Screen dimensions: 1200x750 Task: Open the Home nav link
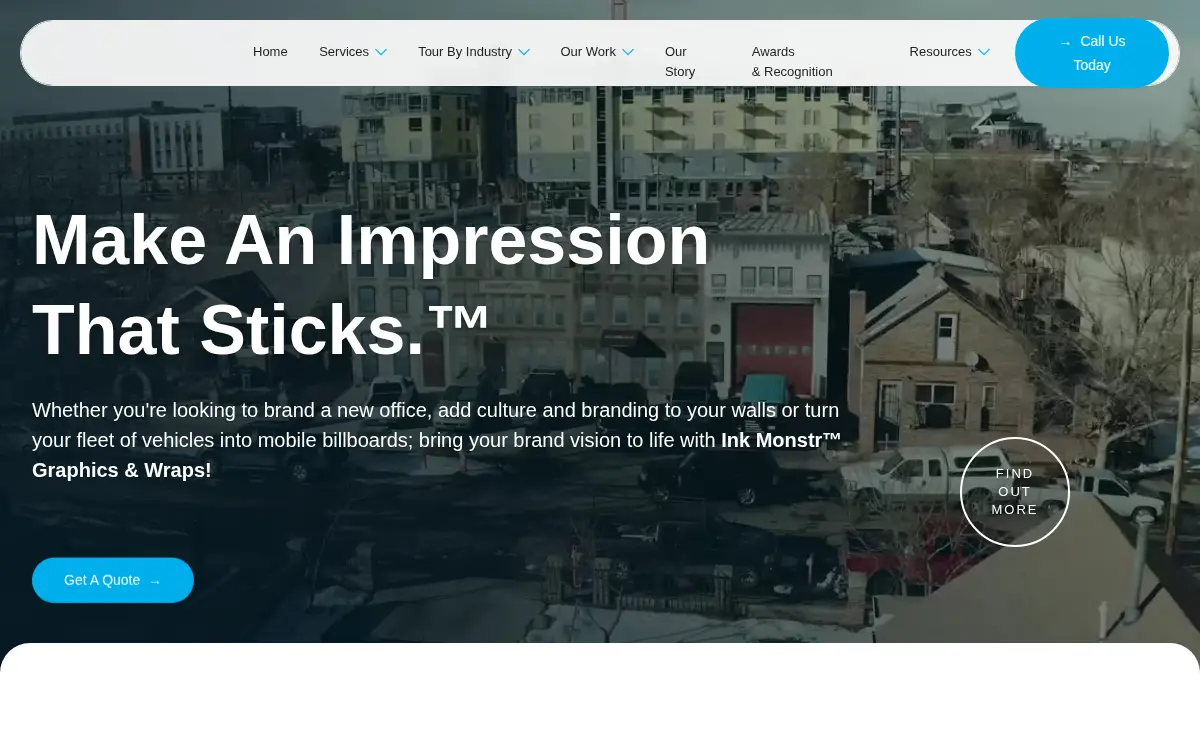[x=270, y=52]
